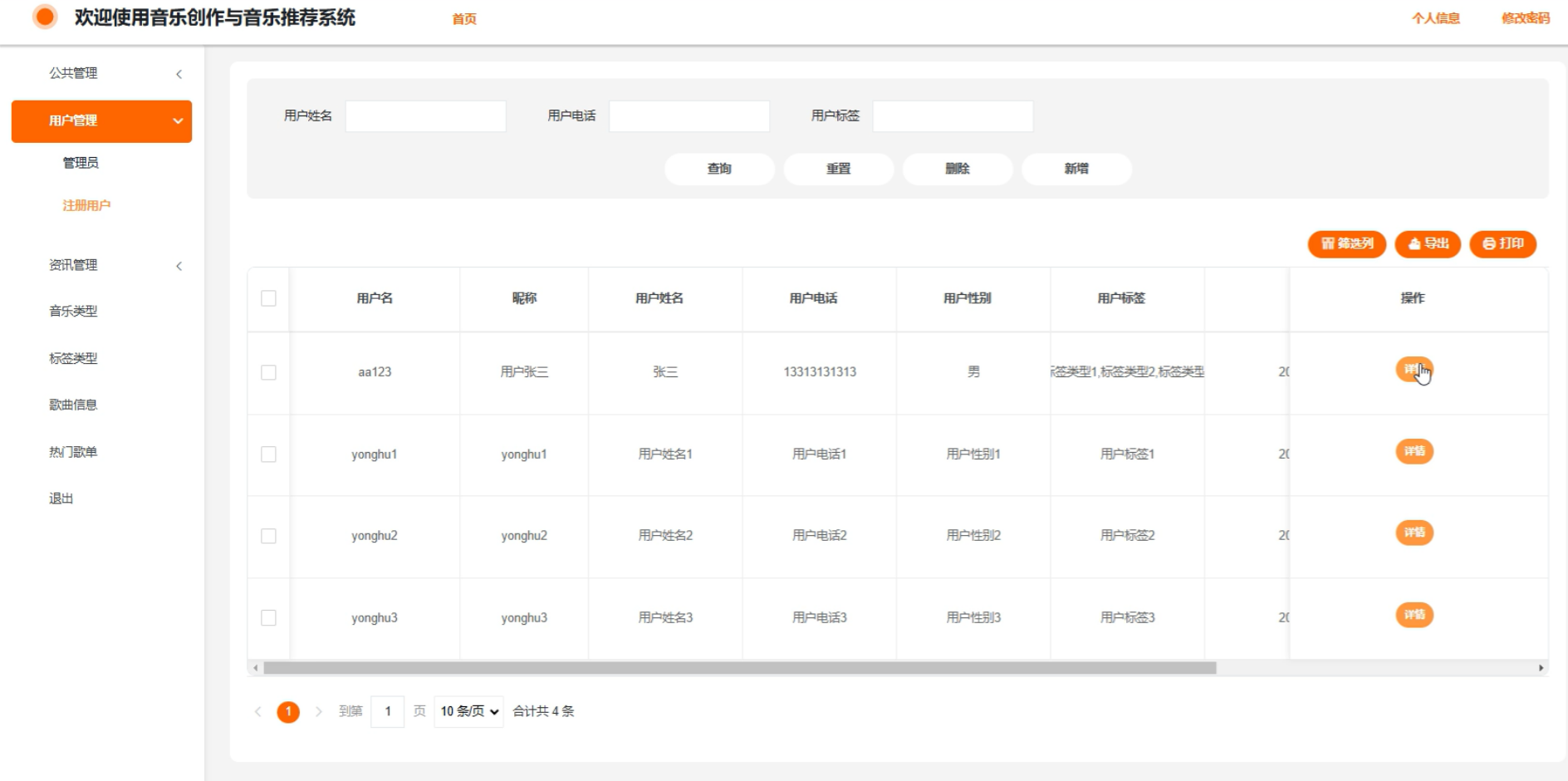Click 详情 button for aa123 row
The width and height of the screenshot is (1568, 781).
tap(1414, 370)
